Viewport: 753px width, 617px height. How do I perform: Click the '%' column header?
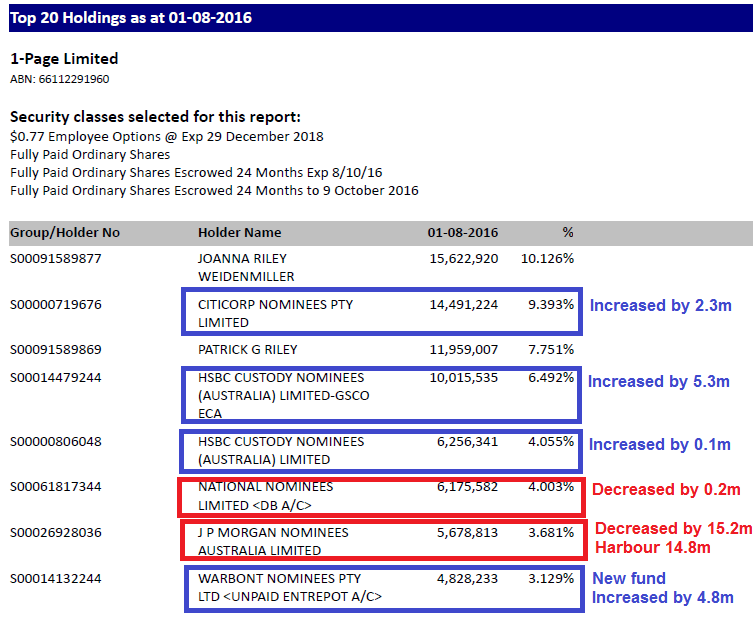pos(568,232)
